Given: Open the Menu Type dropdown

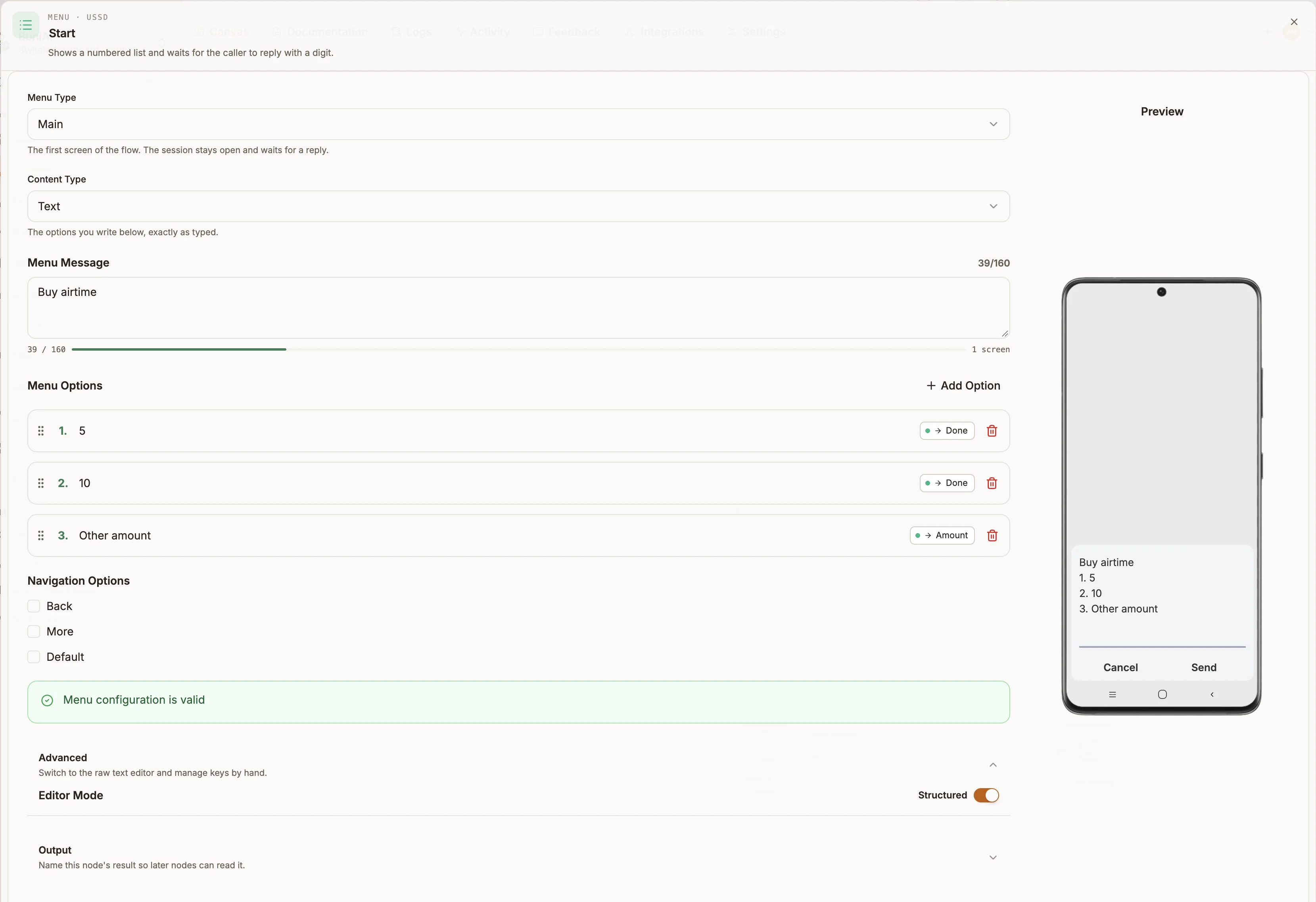Looking at the screenshot, I should (518, 124).
